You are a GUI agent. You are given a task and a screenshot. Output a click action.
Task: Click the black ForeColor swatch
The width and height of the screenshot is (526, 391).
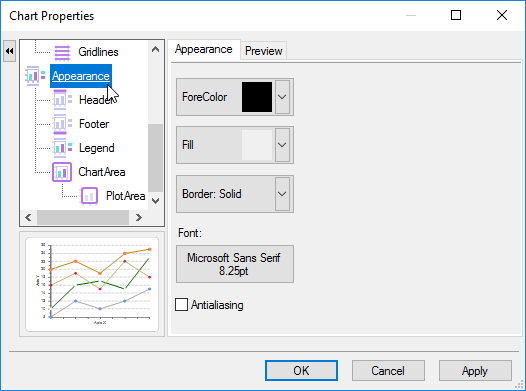tap(257, 97)
